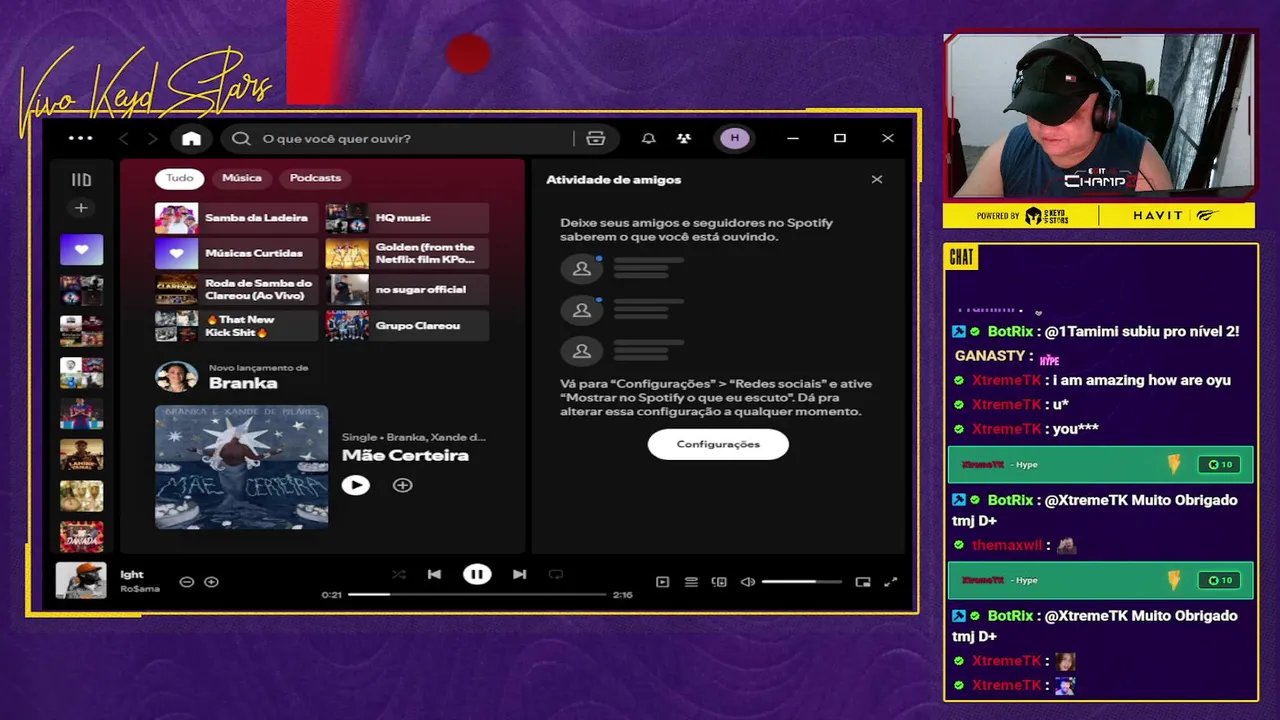Open the miniplayer
This screenshot has height=720, width=1280.
(863, 582)
